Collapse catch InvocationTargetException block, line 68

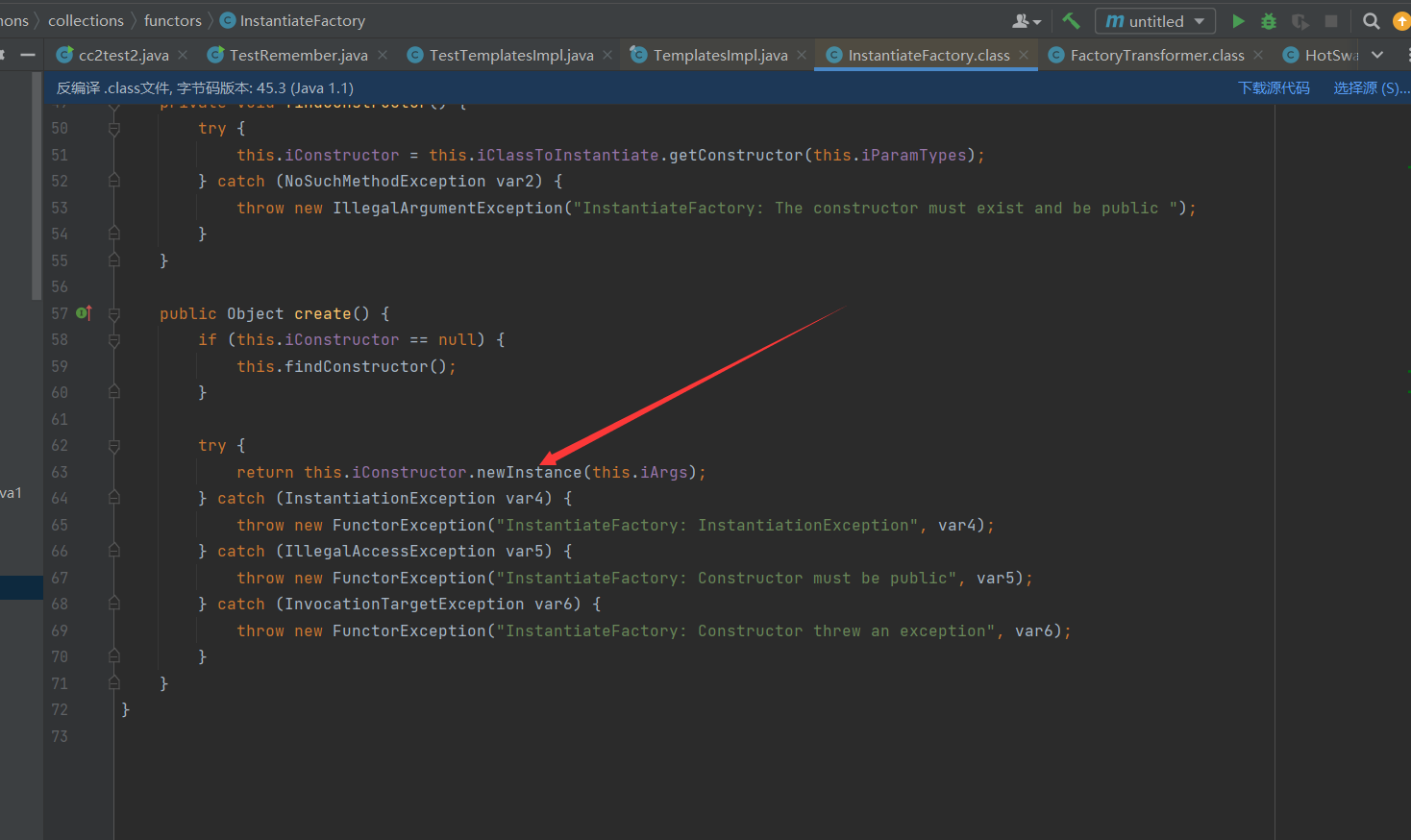114,604
